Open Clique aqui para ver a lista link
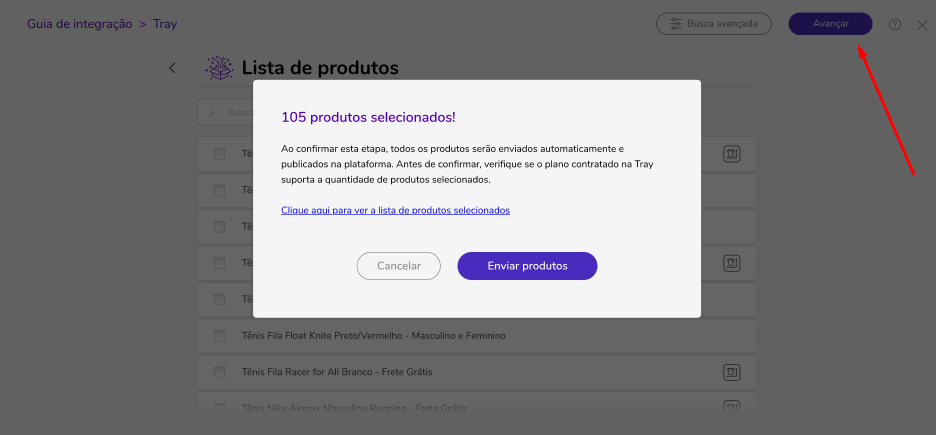Image resolution: width=936 pixels, height=435 pixels. click(395, 210)
